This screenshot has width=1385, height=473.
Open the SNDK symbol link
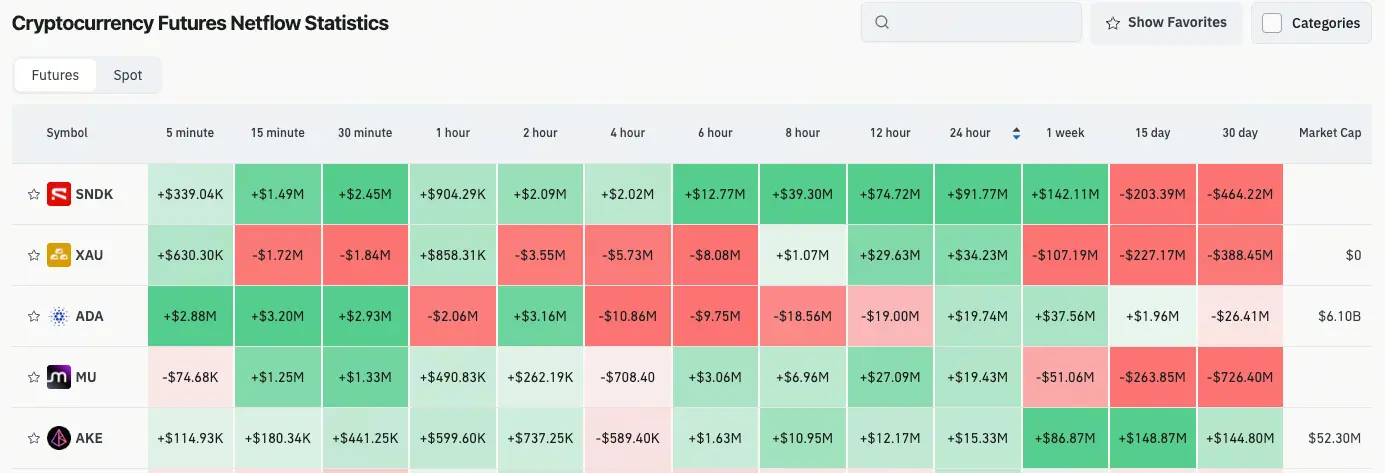coord(94,194)
